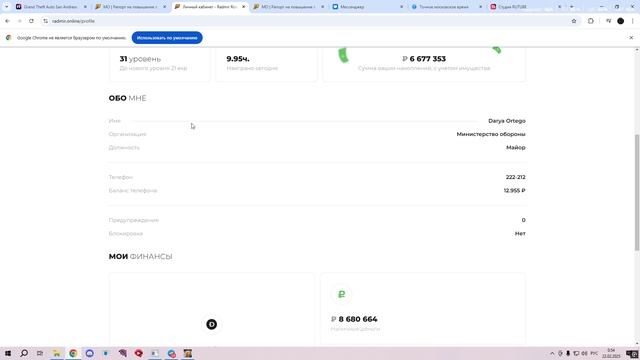Close the Мессенджер tab

pyautogui.click(x=401, y=7)
